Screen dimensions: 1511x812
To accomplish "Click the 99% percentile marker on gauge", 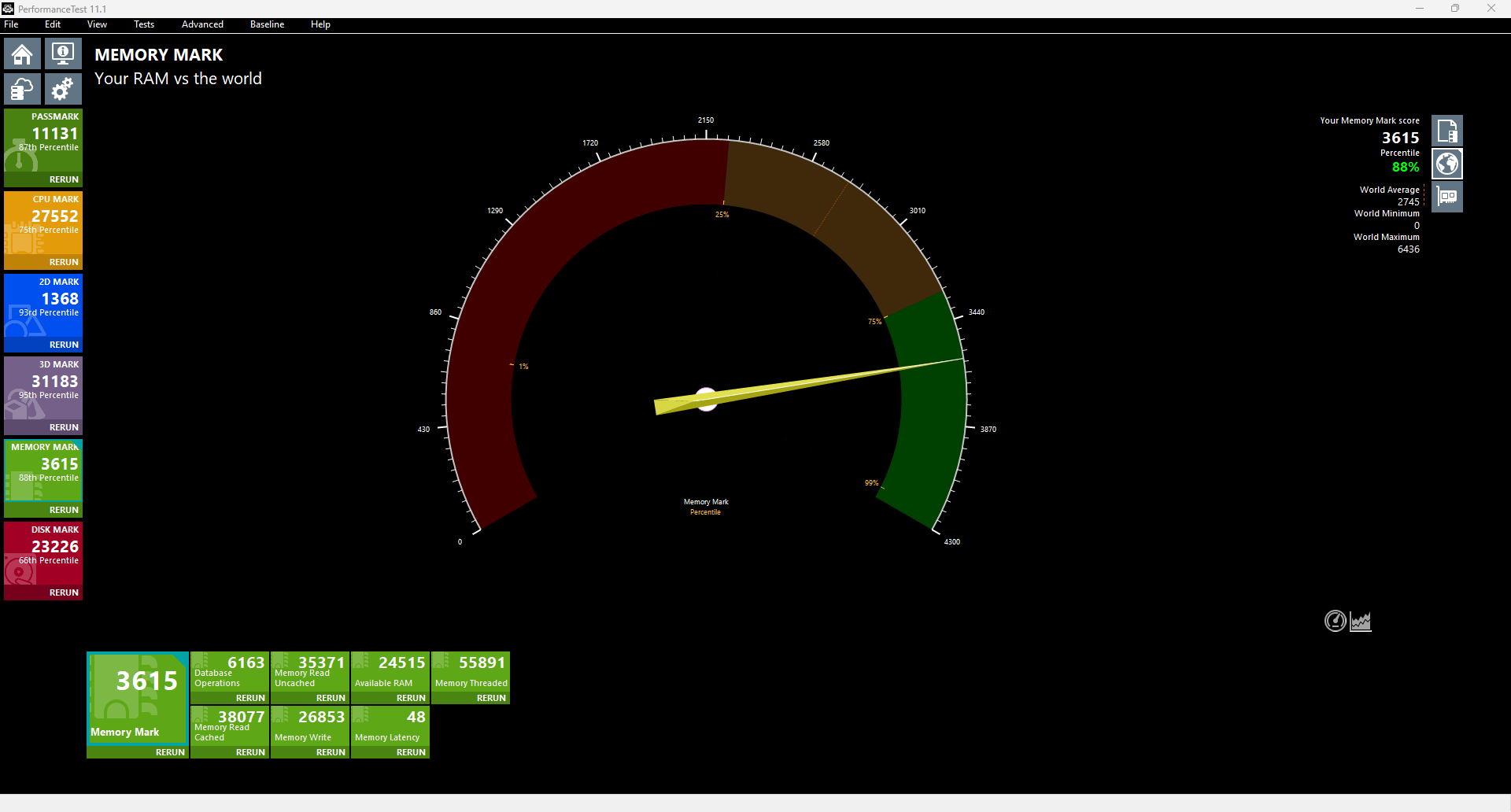I will (871, 483).
